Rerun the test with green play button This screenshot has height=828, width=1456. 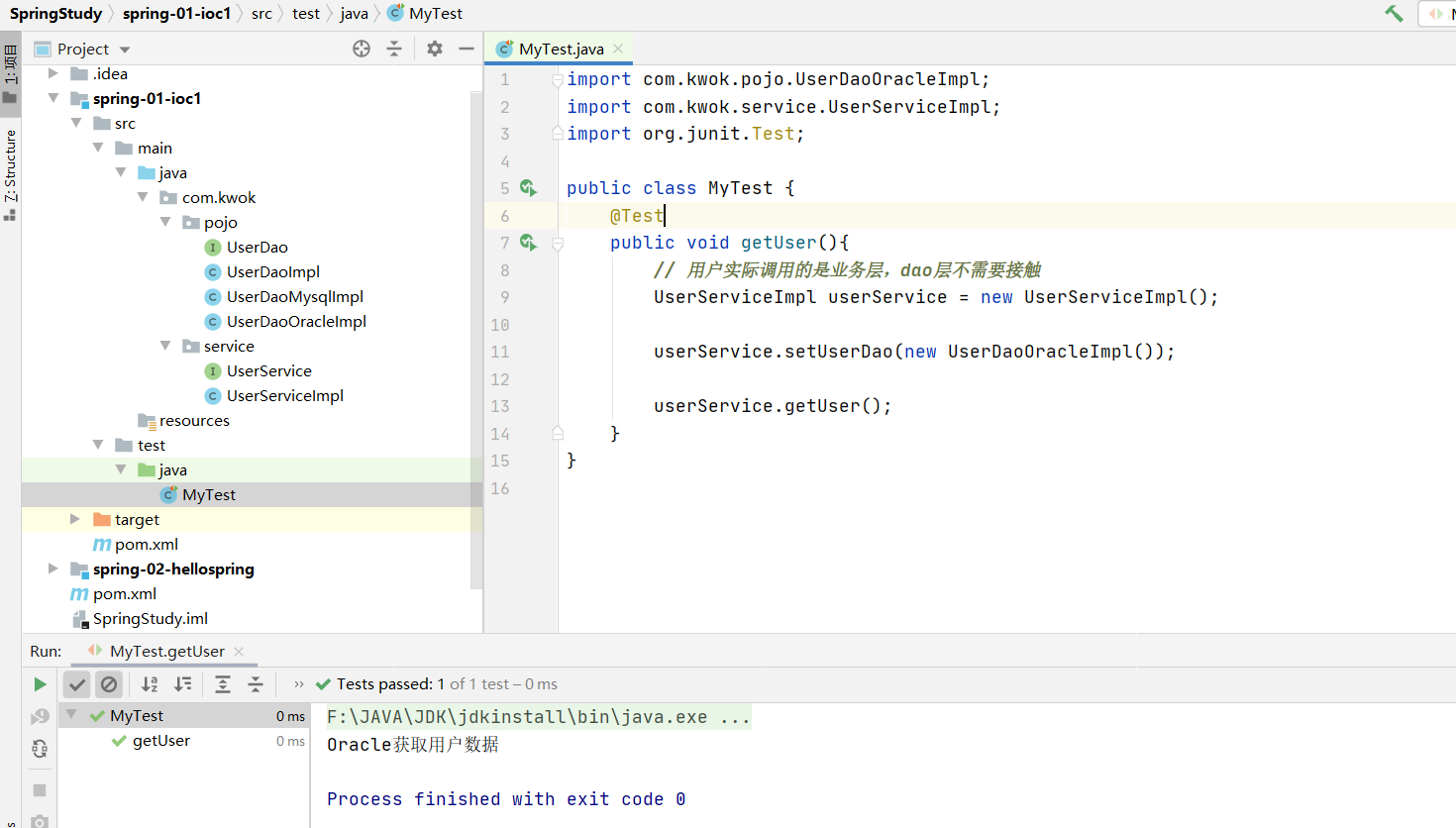(x=40, y=684)
